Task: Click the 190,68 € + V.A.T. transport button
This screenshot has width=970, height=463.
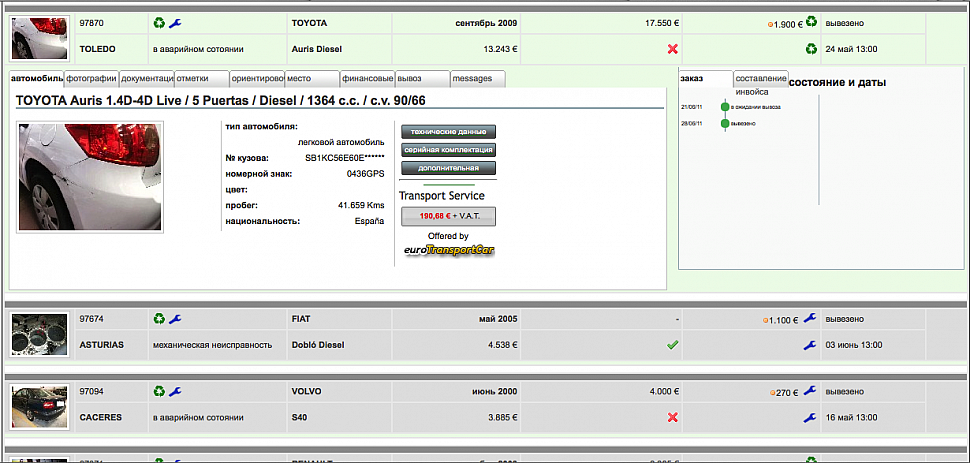Action: tap(449, 216)
